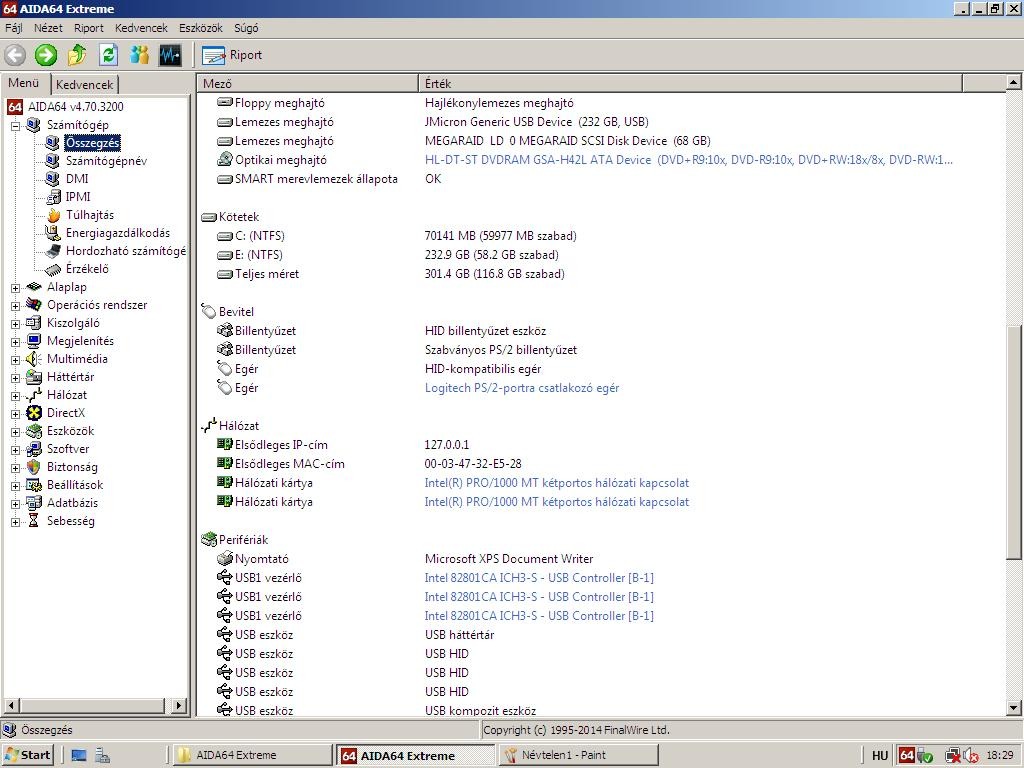Click the Sebesség hourglass icon

pyautogui.click(x=33, y=521)
